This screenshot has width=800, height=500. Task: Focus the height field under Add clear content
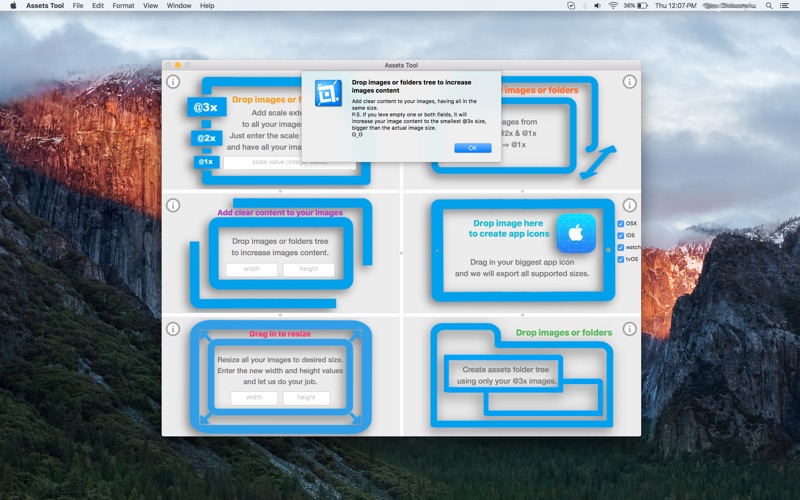point(309,269)
